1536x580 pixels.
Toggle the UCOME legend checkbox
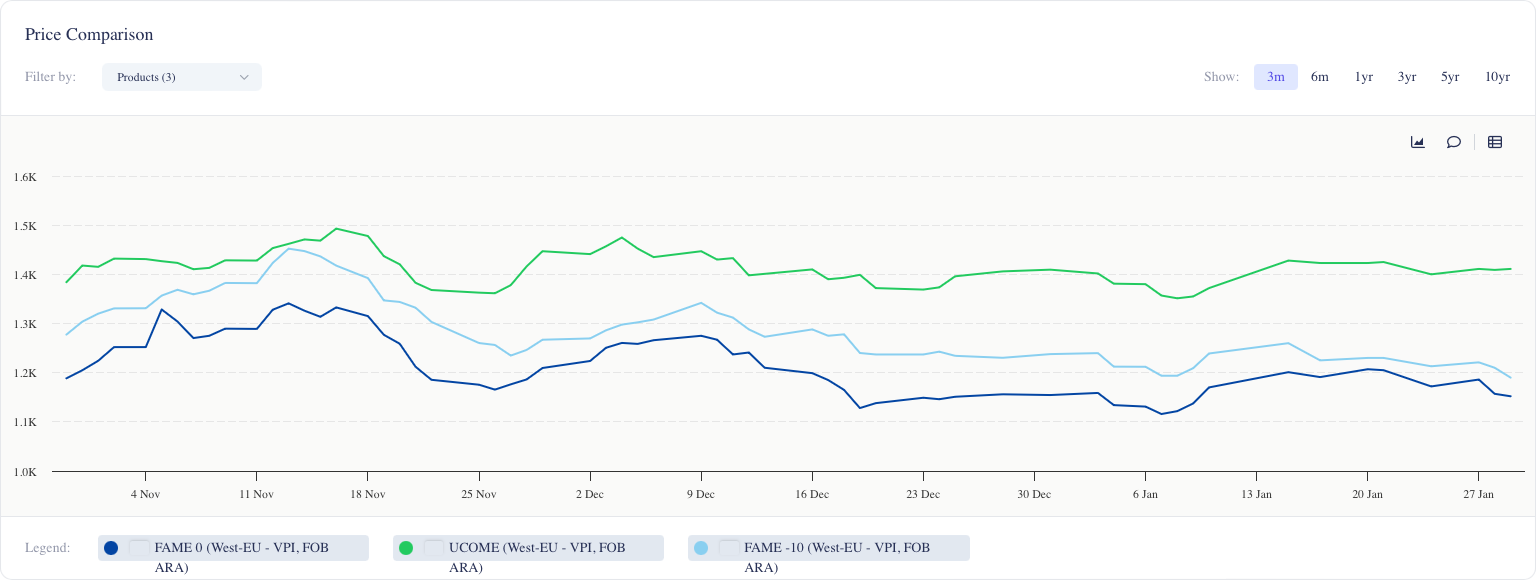[434, 548]
